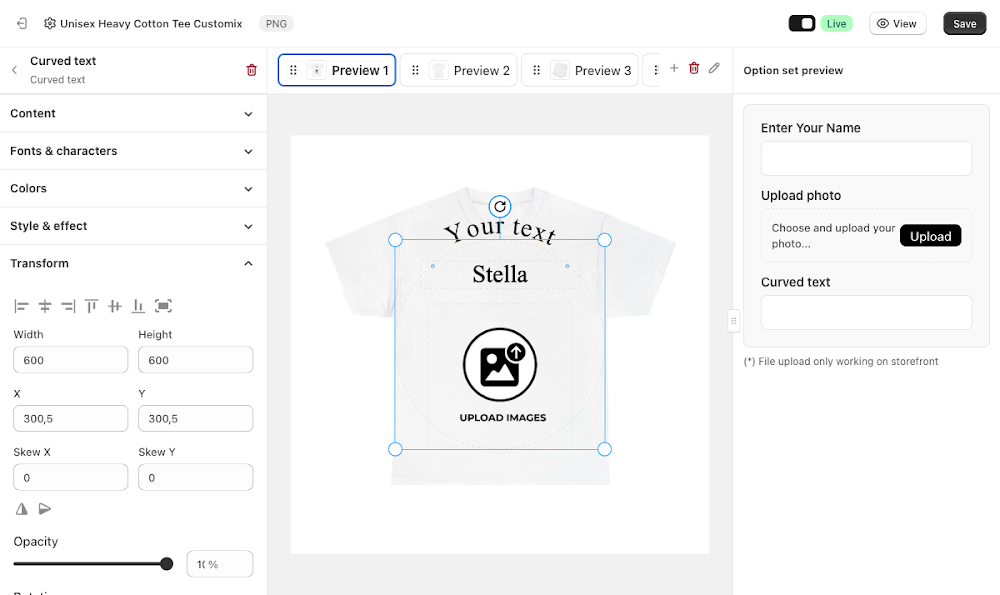The width and height of the screenshot is (1000, 595).
Task: Click drag handle of Preview 1 tab
Action: click(293, 70)
